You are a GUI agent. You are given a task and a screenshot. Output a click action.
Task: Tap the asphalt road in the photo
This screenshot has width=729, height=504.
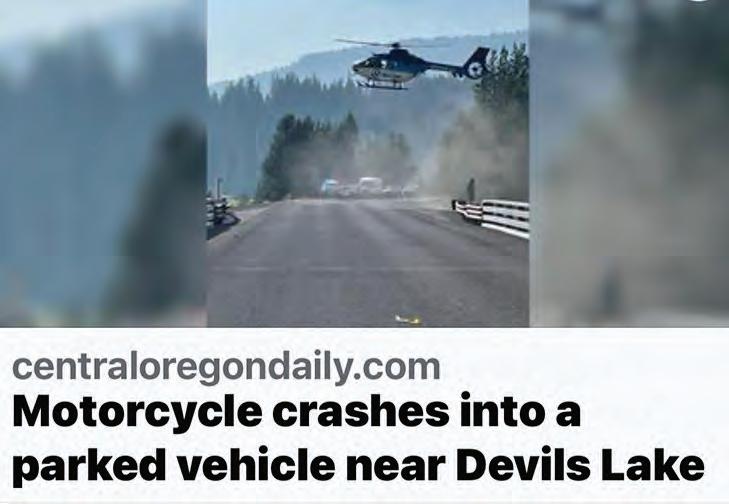click(367, 263)
